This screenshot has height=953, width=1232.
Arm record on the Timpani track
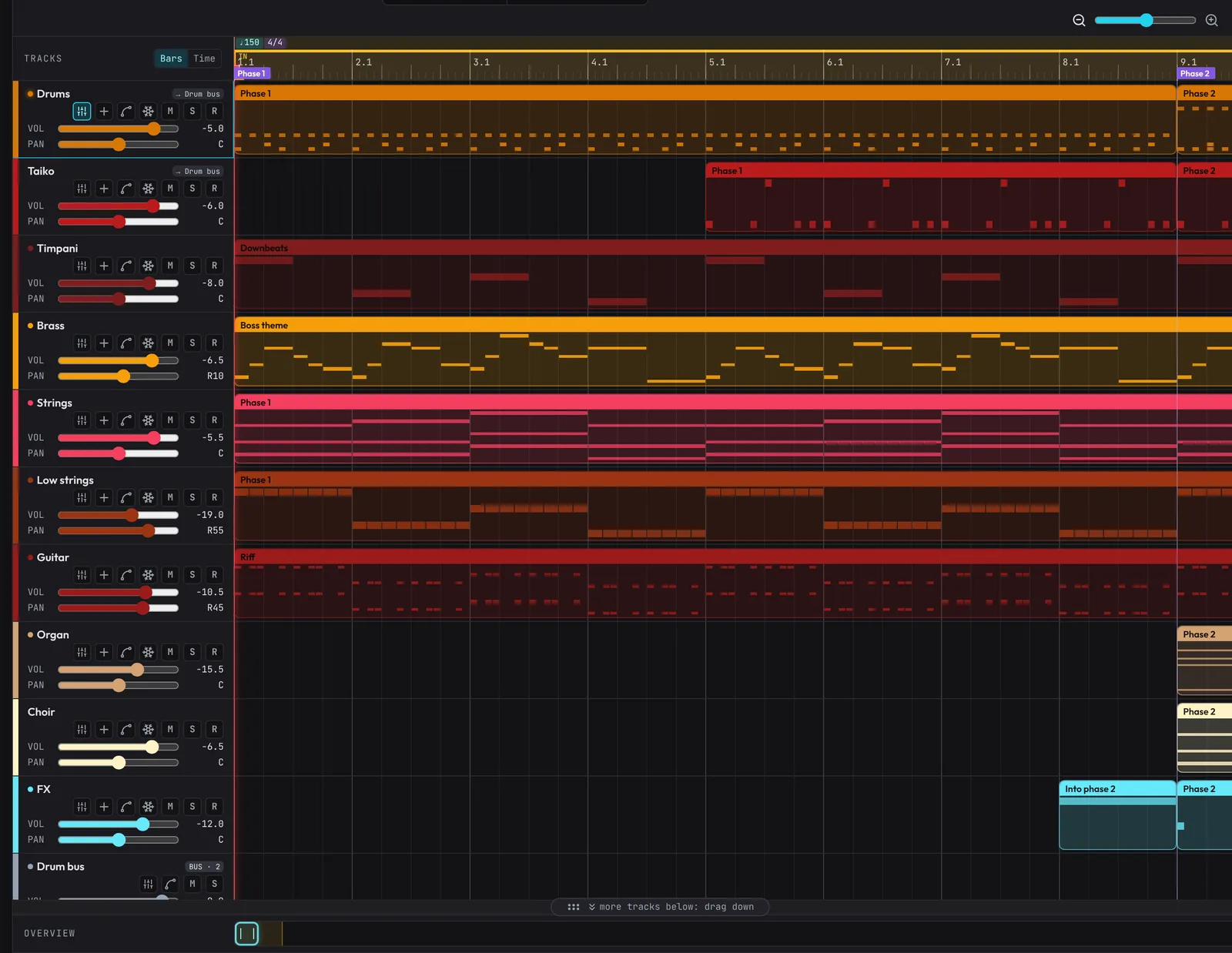(x=215, y=266)
